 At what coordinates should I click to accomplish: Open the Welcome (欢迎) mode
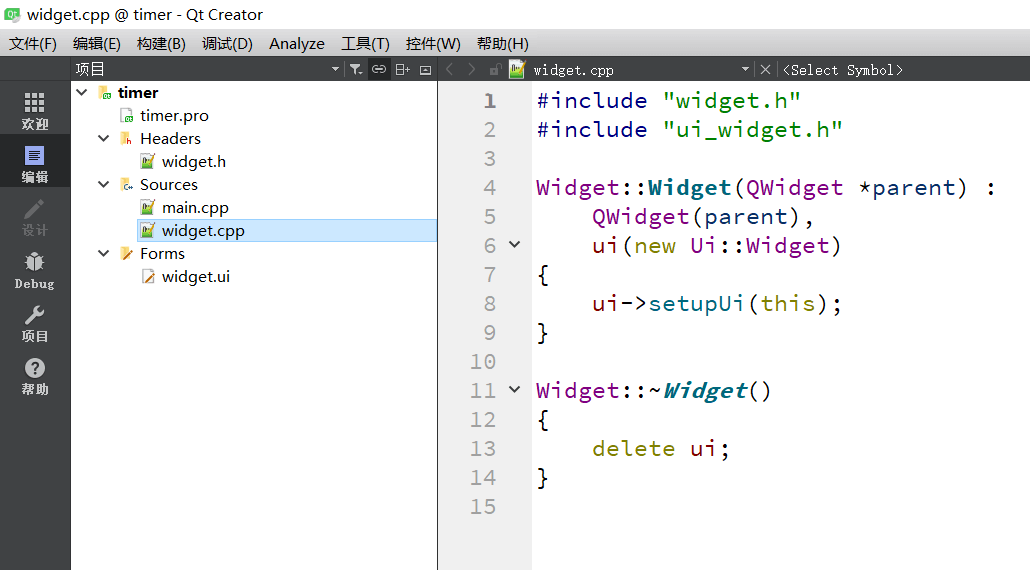click(x=35, y=110)
